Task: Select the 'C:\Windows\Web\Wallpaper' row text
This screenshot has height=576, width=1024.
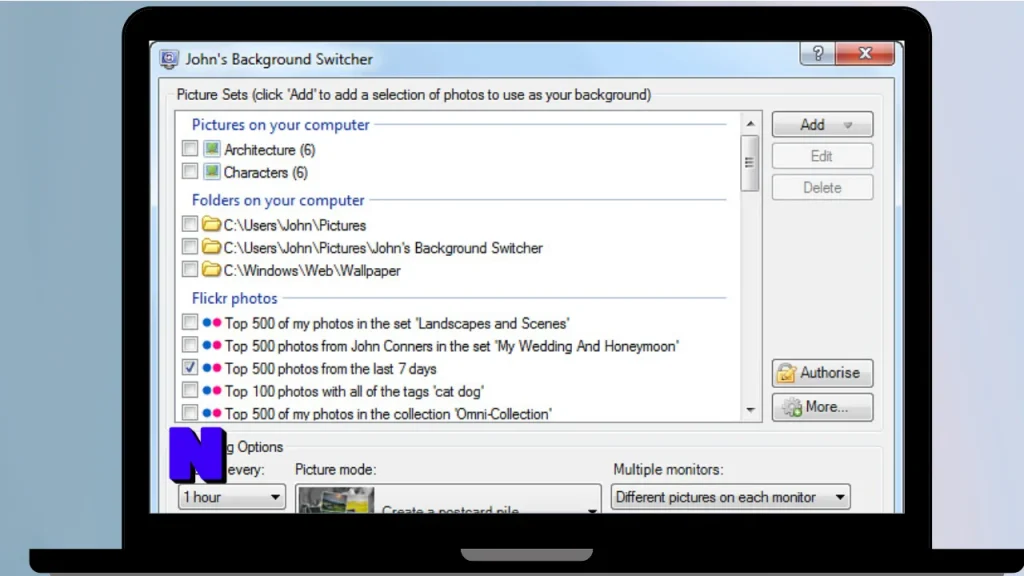Action: pos(312,270)
